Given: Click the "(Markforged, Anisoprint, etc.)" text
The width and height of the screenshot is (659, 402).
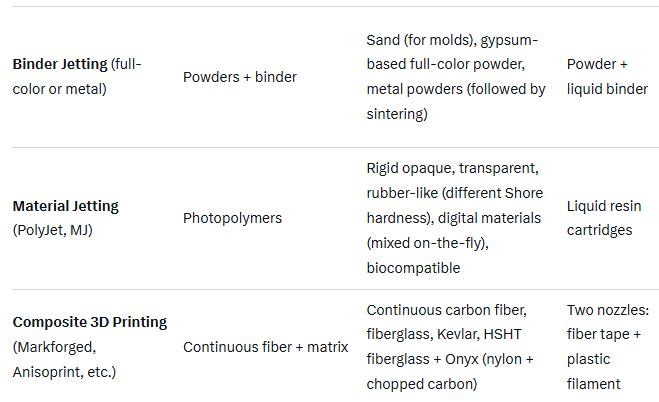Looking at the screenshot, I should pyautogui.click(x=64, y=360).
